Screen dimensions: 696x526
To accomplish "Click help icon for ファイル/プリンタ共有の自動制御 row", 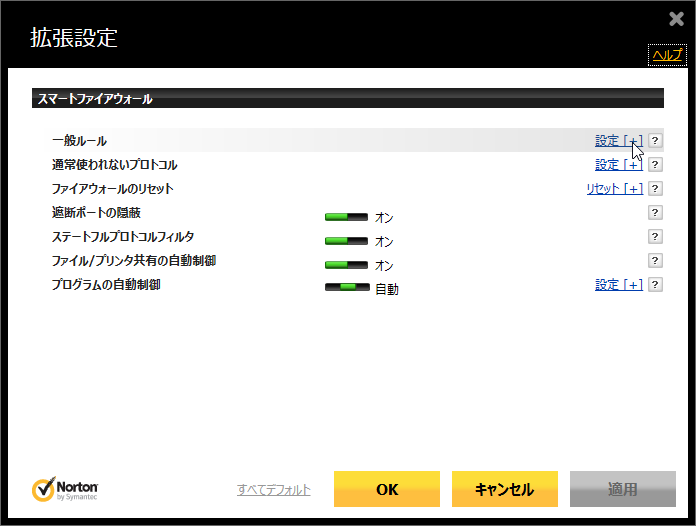I will tap(656, 261).
